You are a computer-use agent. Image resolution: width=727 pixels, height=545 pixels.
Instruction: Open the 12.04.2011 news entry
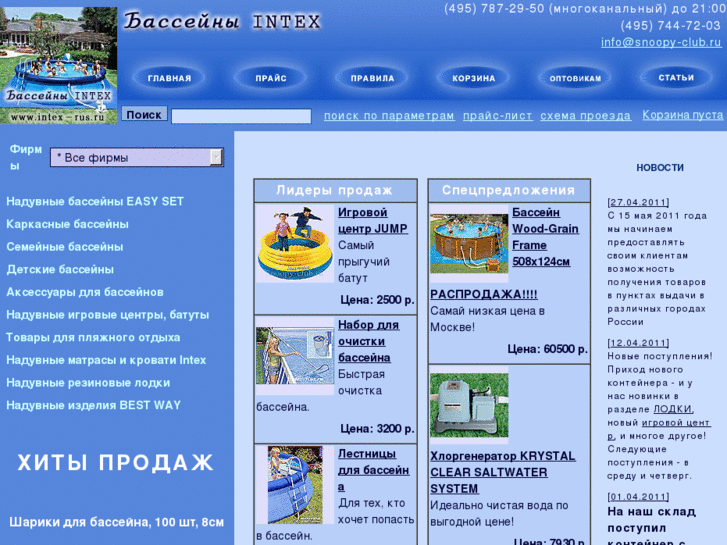click(638, 343)
